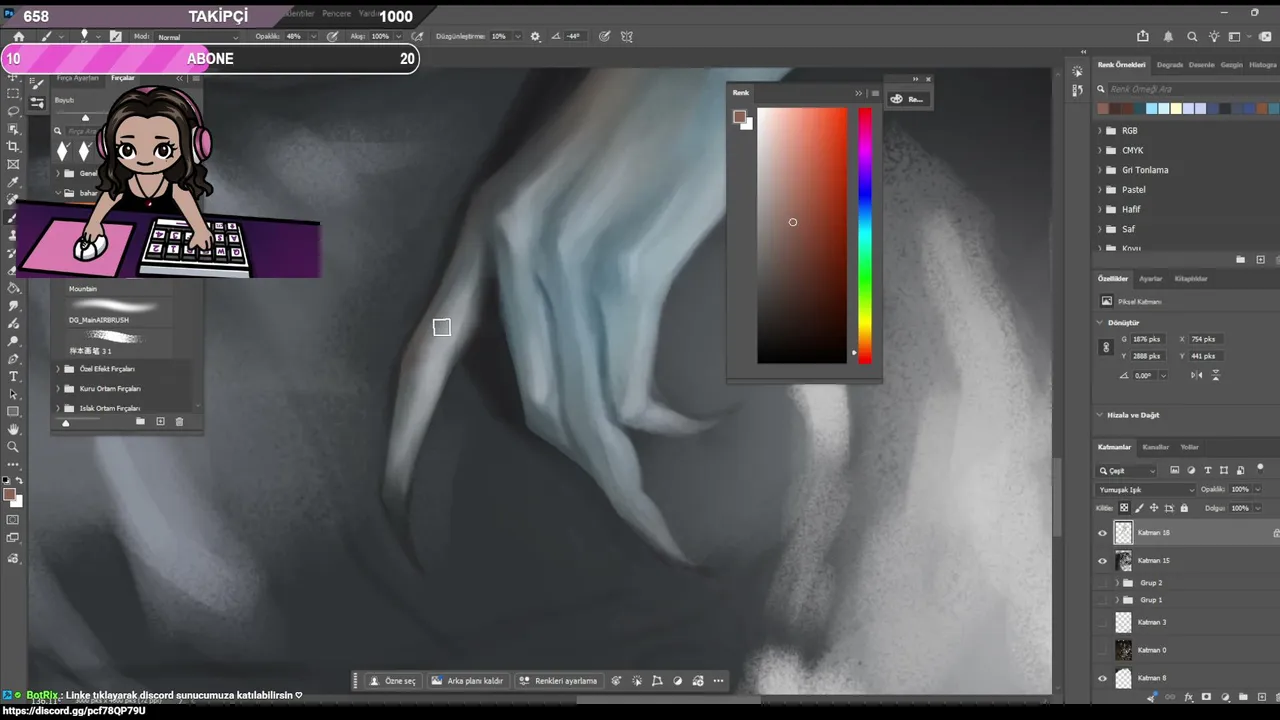Image resolution: width=1280 pixels, height=720 pixels.
Task: Show the Grup 1 layer group
Action: coord(1103,600)
